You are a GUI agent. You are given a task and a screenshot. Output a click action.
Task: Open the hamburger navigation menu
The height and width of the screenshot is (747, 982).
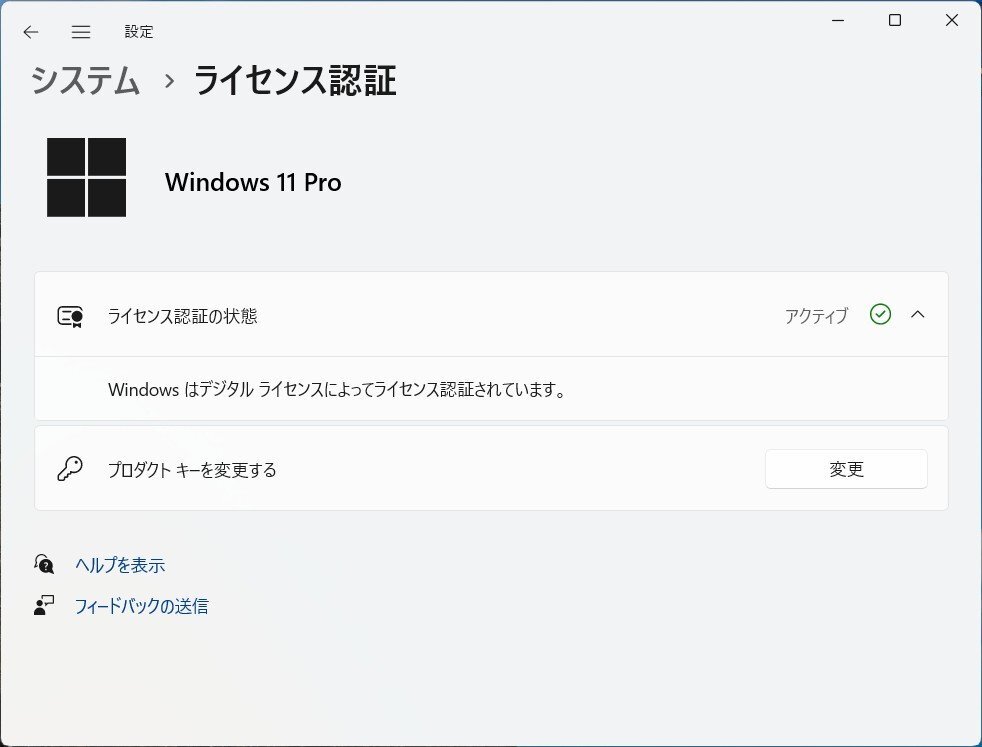[81, 32]
